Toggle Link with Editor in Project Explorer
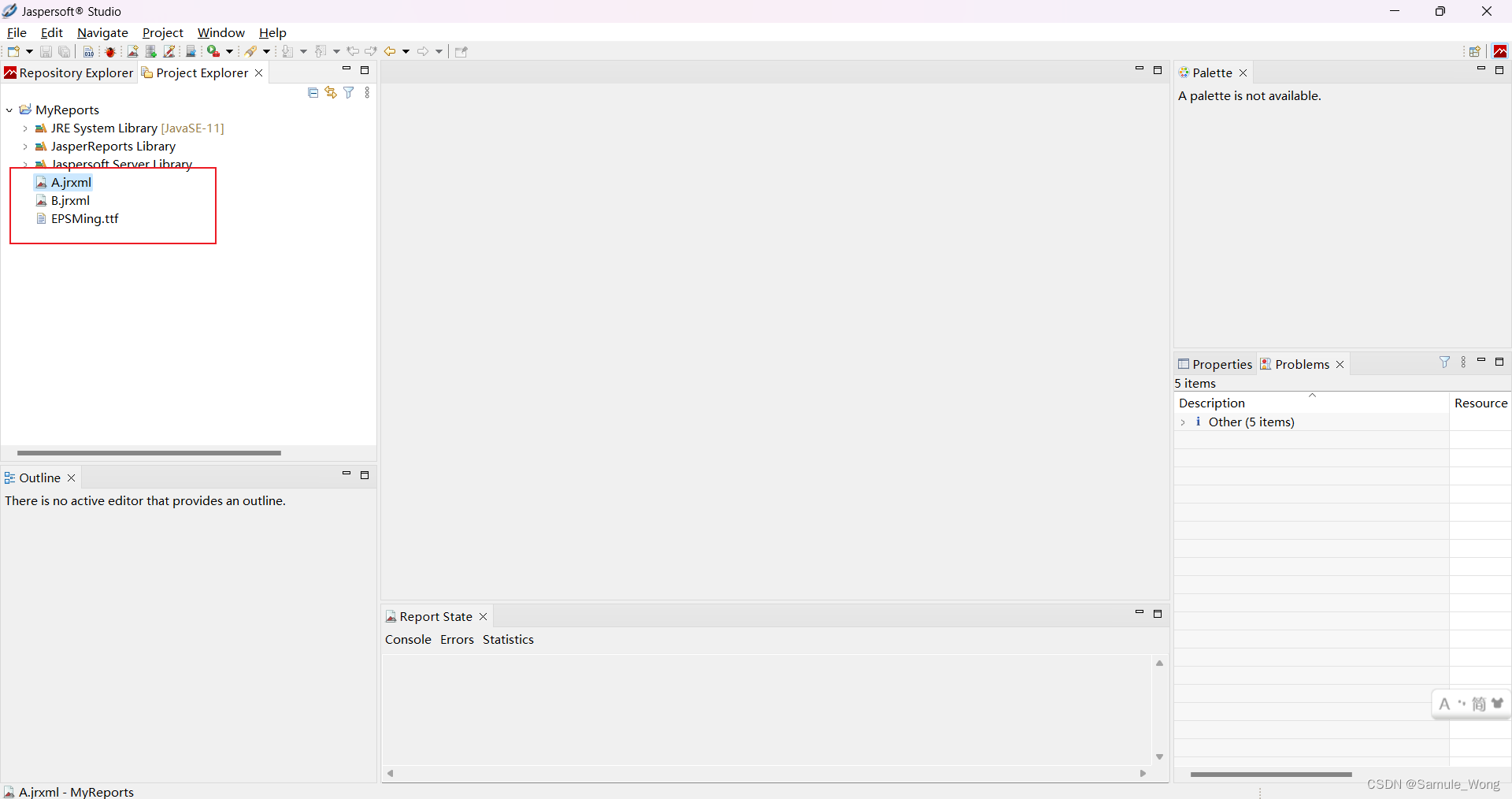This screenshot has width=1512, height=799. pyautogui.click(x=331, y=93)
